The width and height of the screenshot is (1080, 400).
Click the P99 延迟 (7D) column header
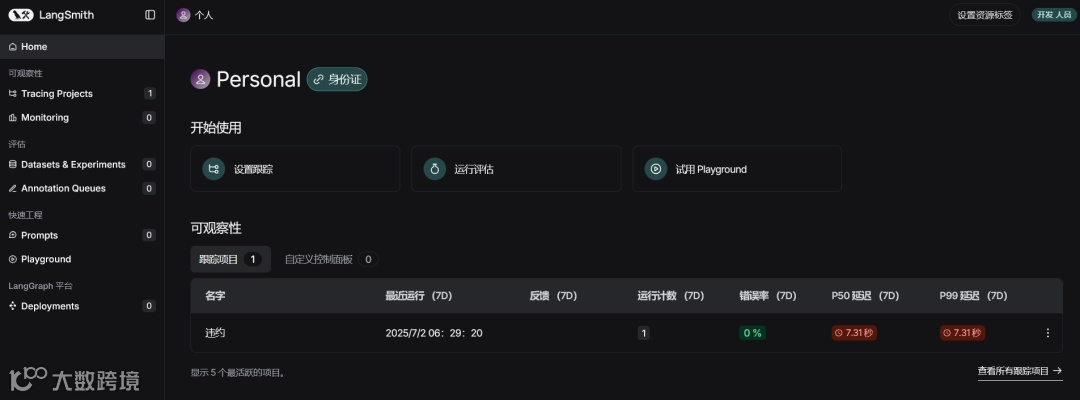[973, 296]
